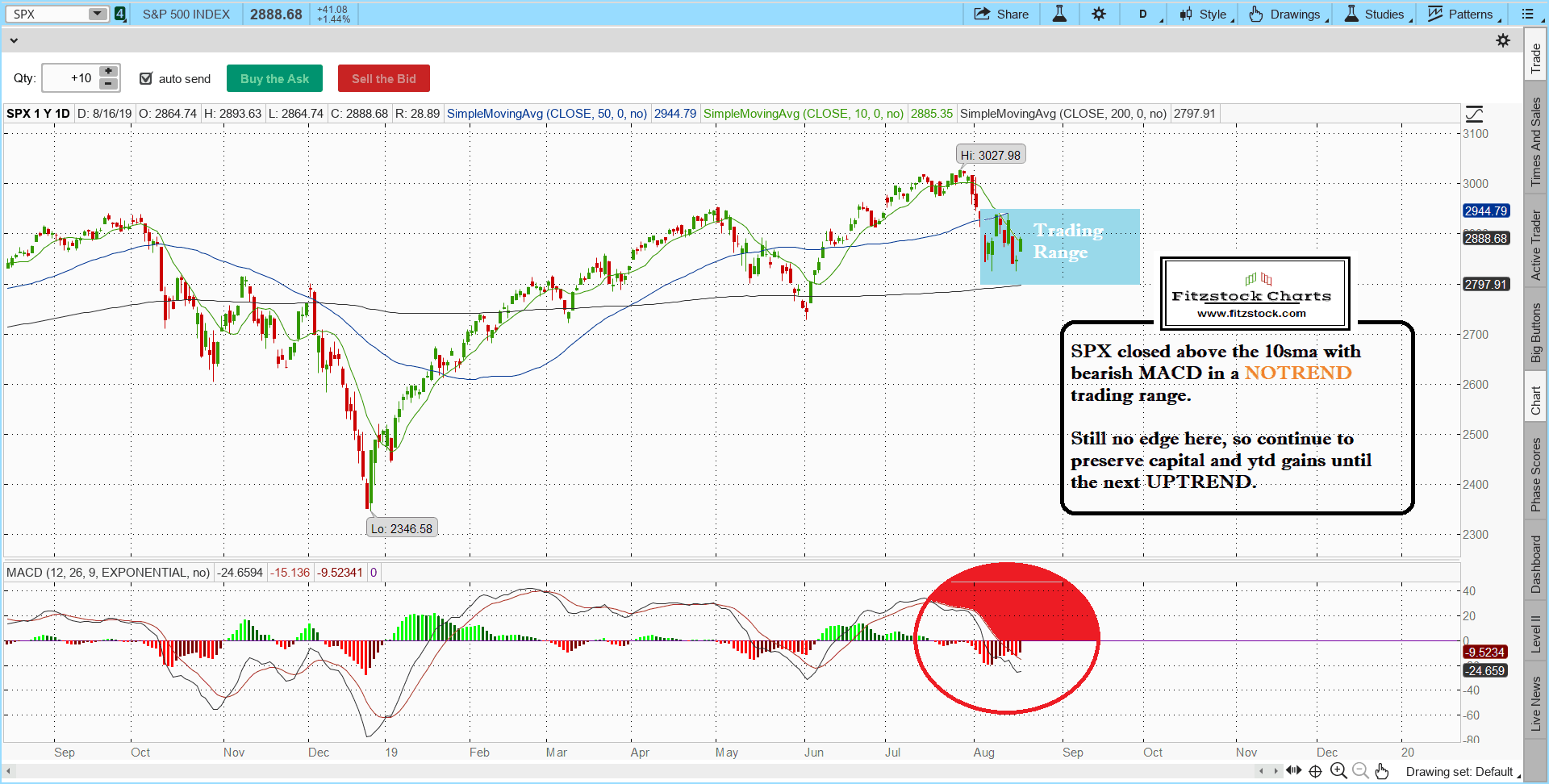Open the Drawing set: Default dropdown

pos(1462,772)
